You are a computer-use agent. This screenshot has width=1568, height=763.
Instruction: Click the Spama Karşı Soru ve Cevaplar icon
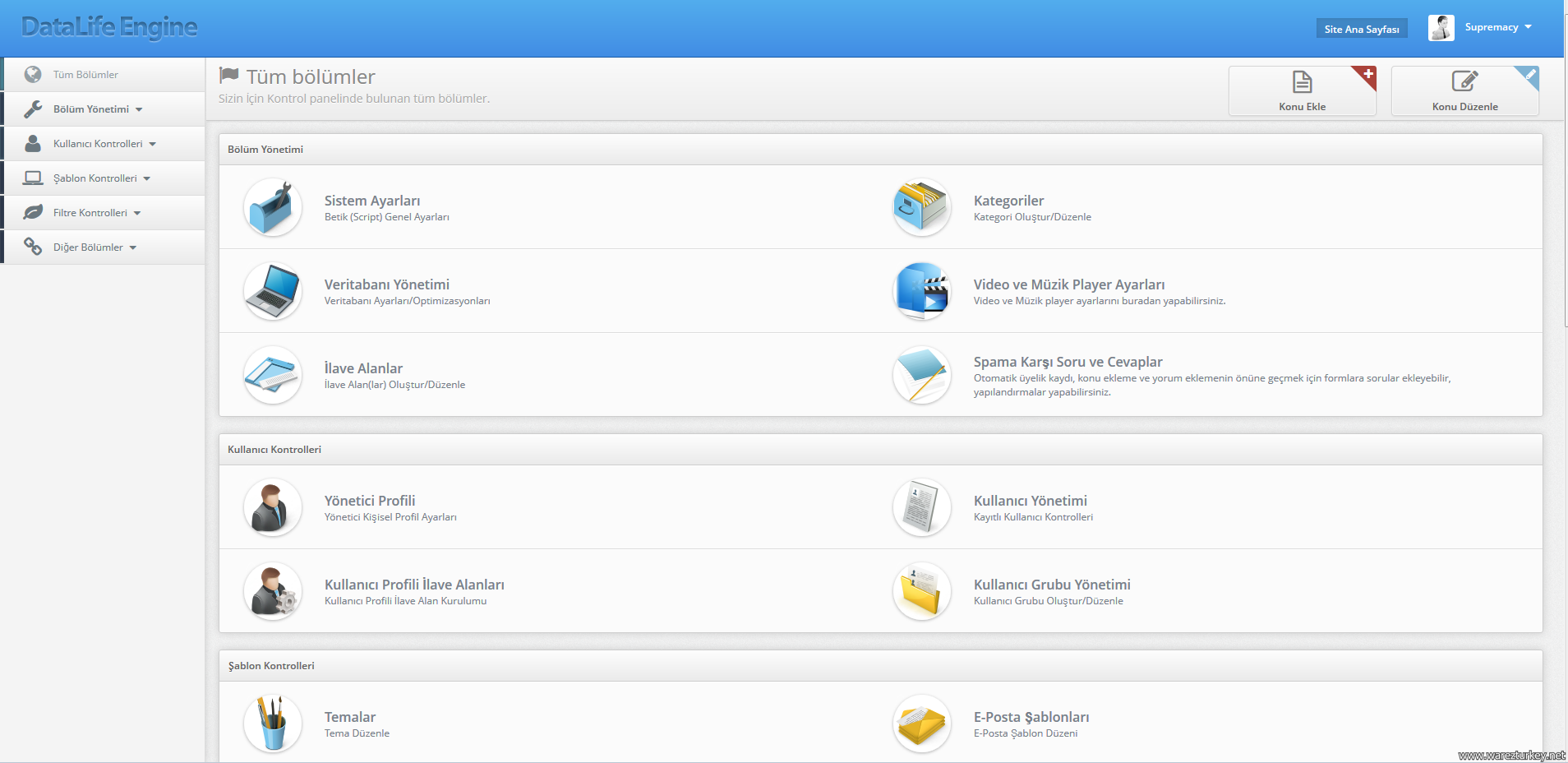[x=922, y=375]
